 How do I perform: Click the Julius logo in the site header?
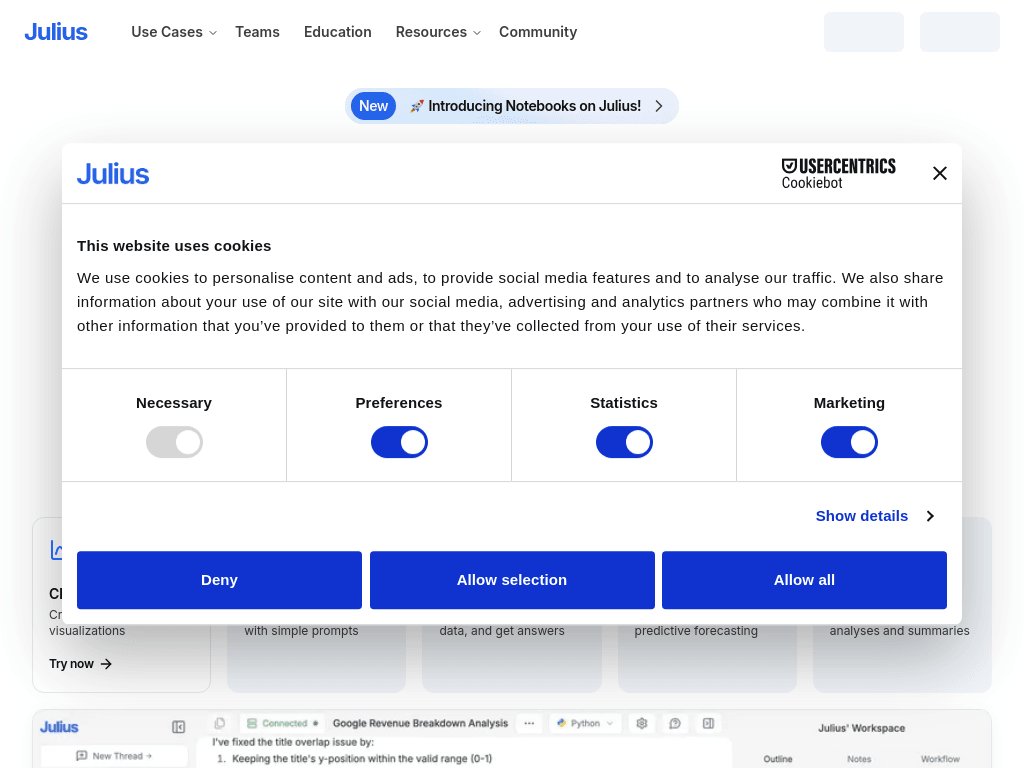(56, 32)
